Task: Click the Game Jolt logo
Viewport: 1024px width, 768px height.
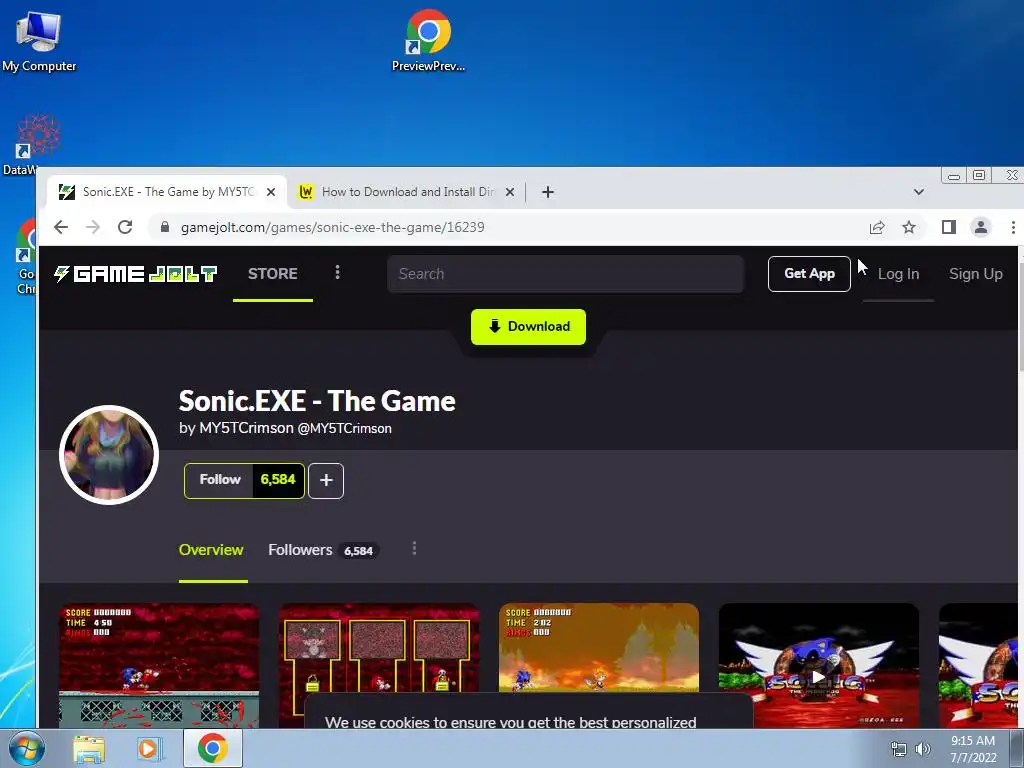Action: 135,274
